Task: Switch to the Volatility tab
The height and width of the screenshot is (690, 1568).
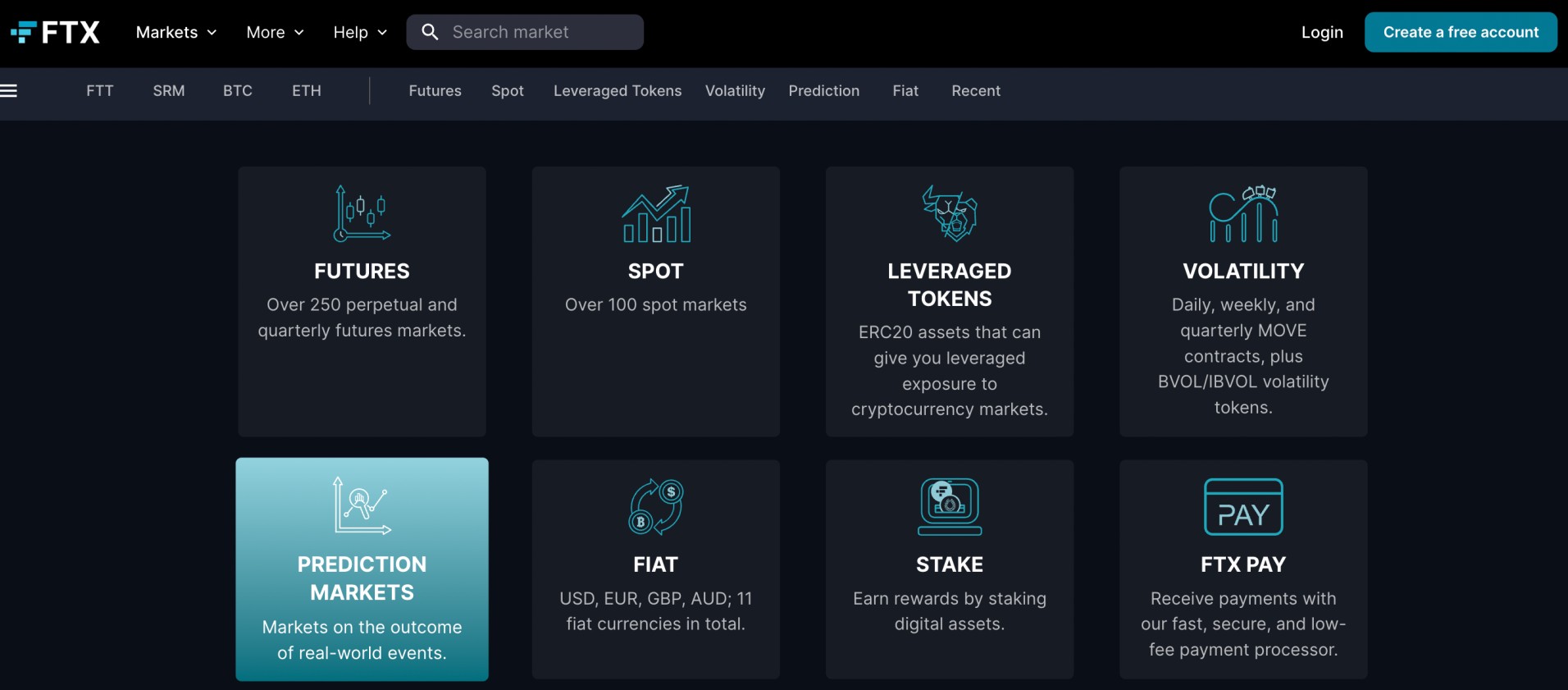Action: pyautogui.click(x=736, y=91)
